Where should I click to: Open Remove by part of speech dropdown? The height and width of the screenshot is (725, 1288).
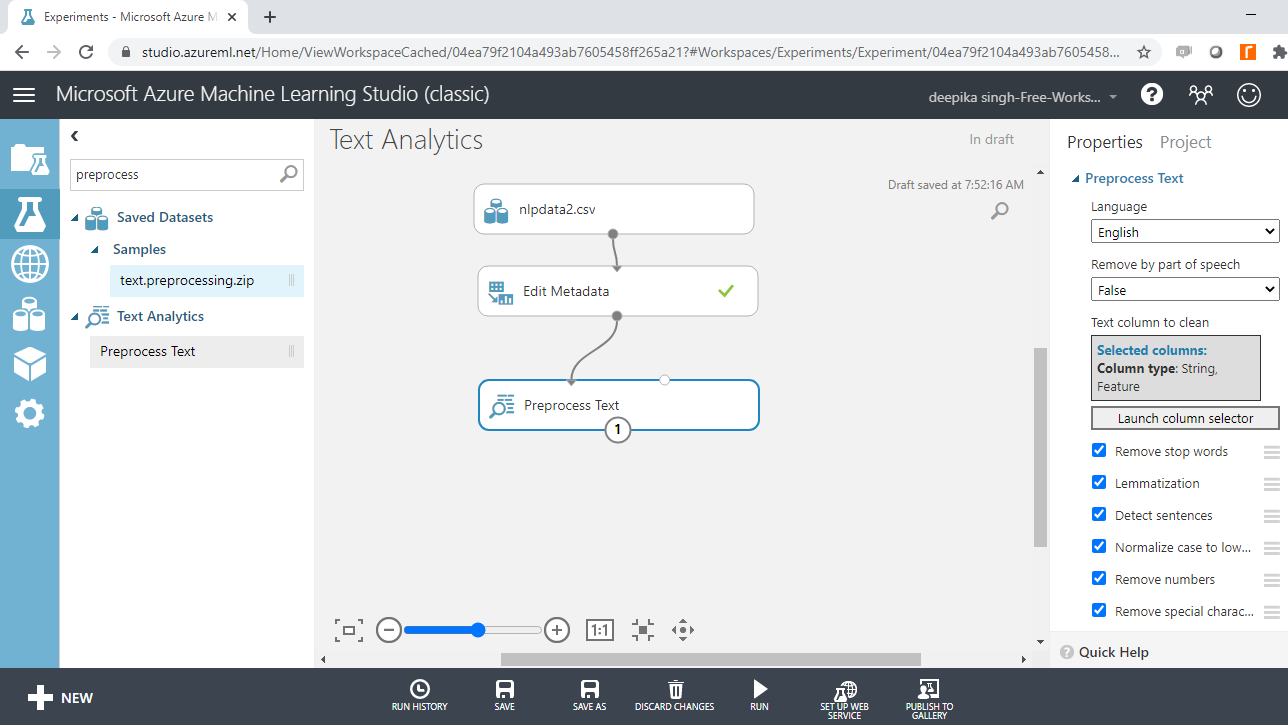point(1185,290)
